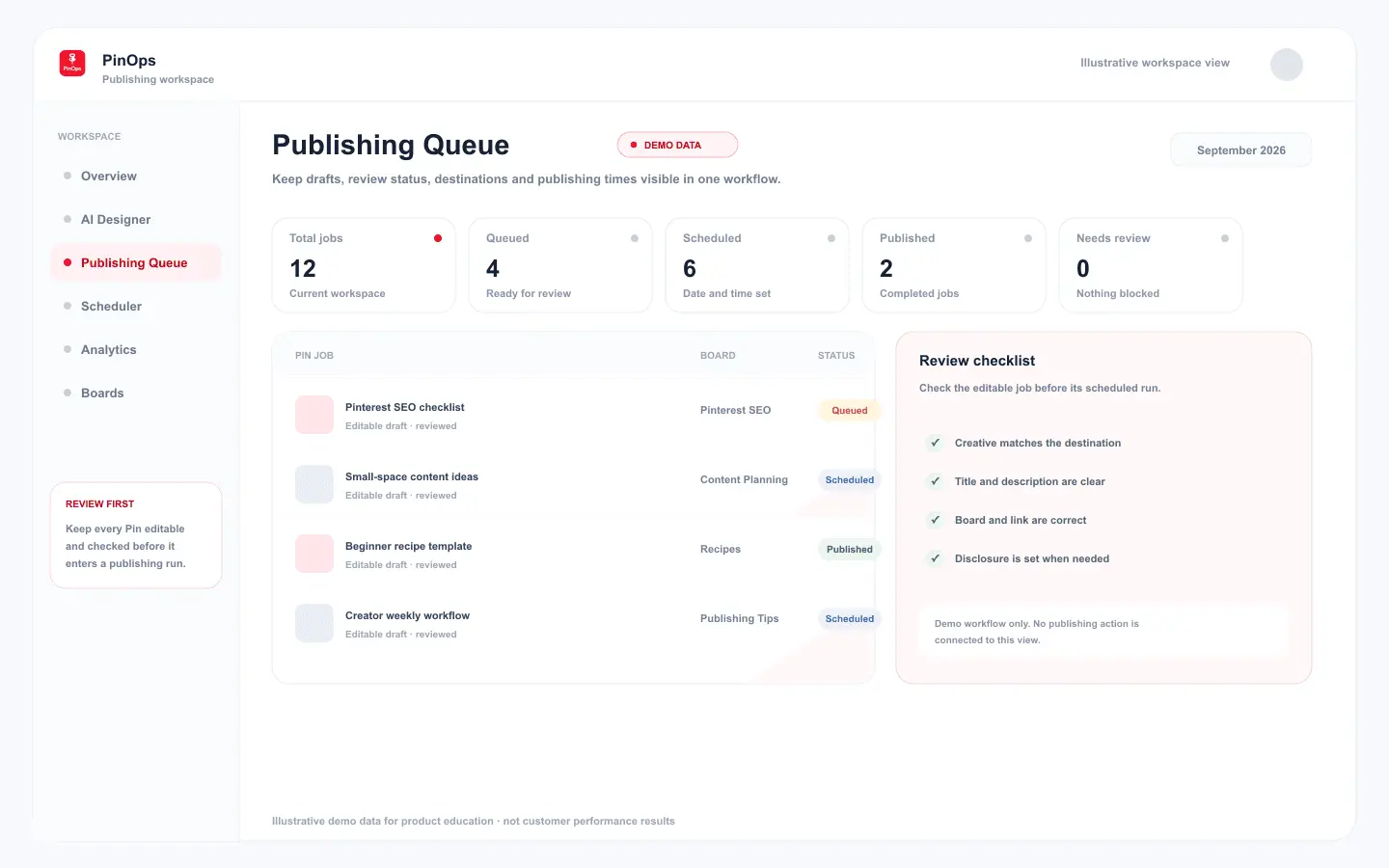Open the user avatar circle
Screen dimensions: 1389x868
coord(1287,65)
